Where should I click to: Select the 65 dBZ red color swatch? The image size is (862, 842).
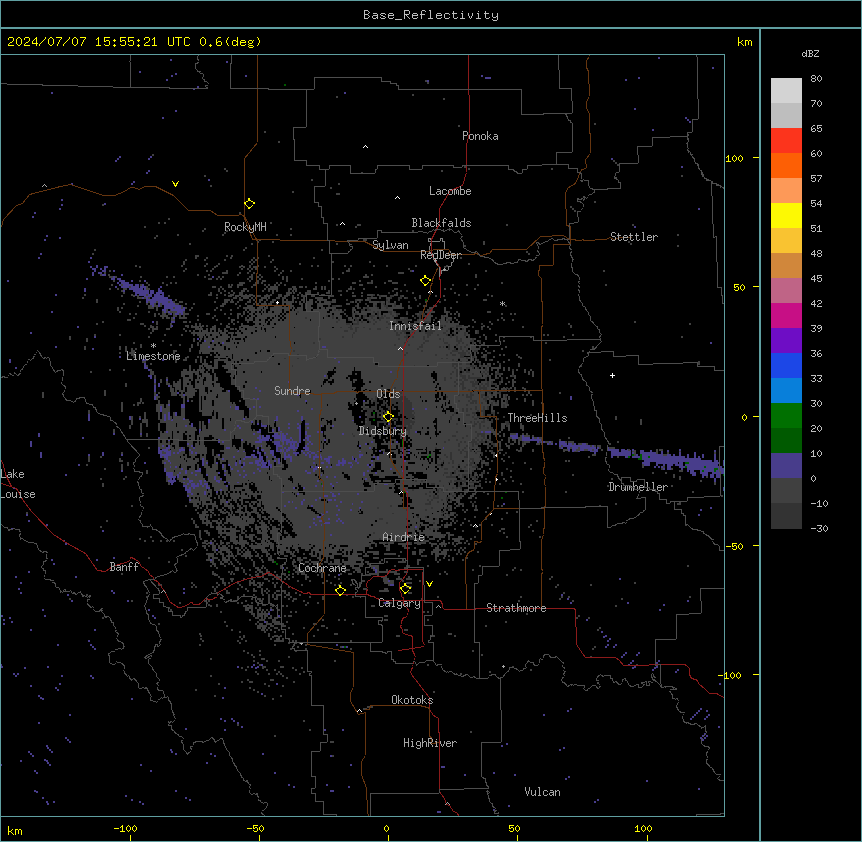(786, 140)
